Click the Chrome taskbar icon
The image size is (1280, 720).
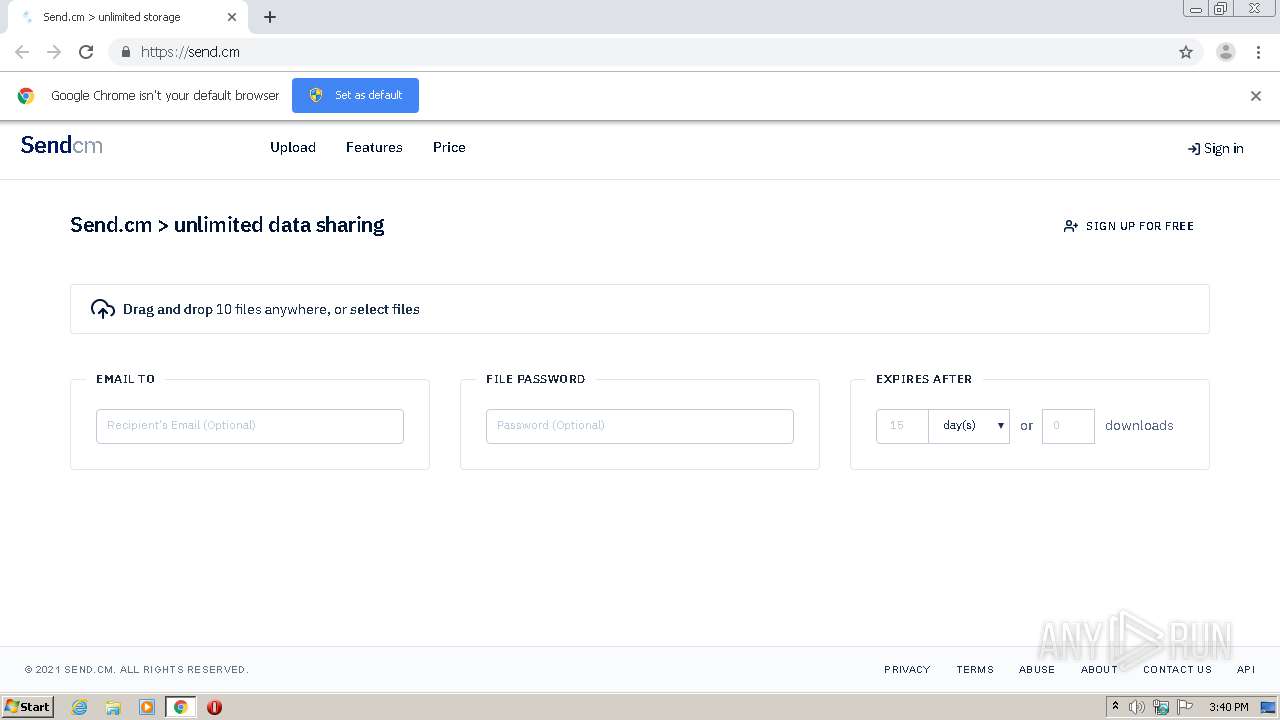[x=180, y=707]
